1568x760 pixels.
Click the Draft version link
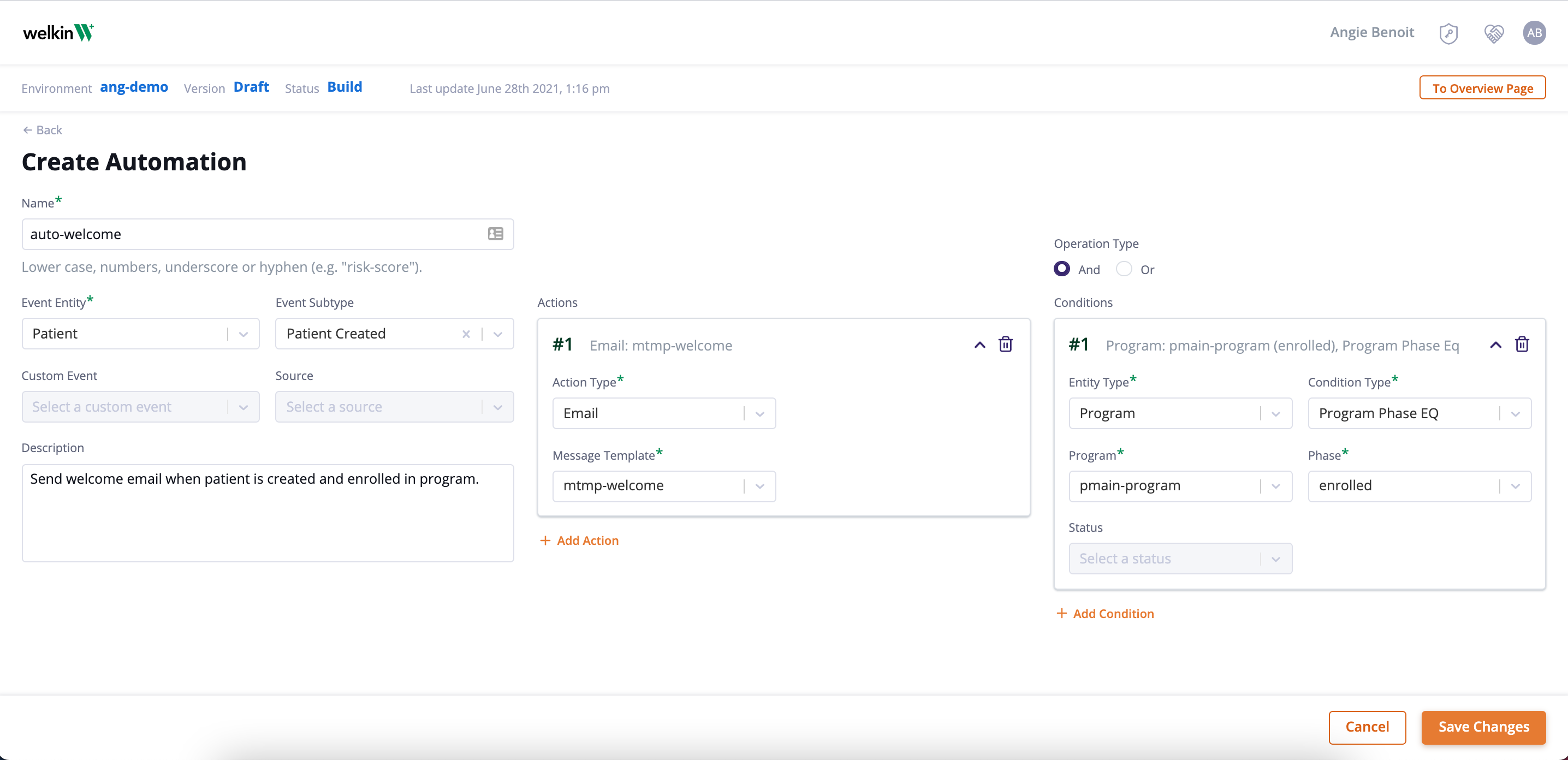pos(251,87)
